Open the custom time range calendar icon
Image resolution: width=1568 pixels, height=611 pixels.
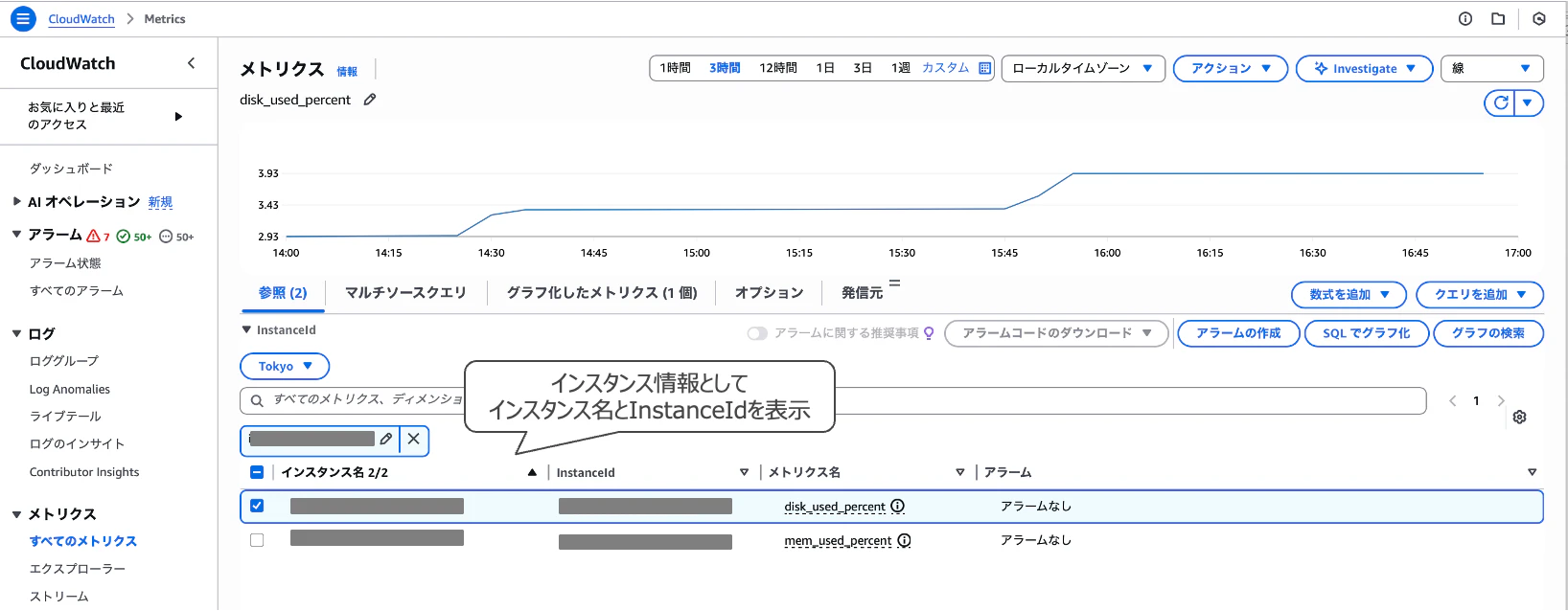coord(984,68)
